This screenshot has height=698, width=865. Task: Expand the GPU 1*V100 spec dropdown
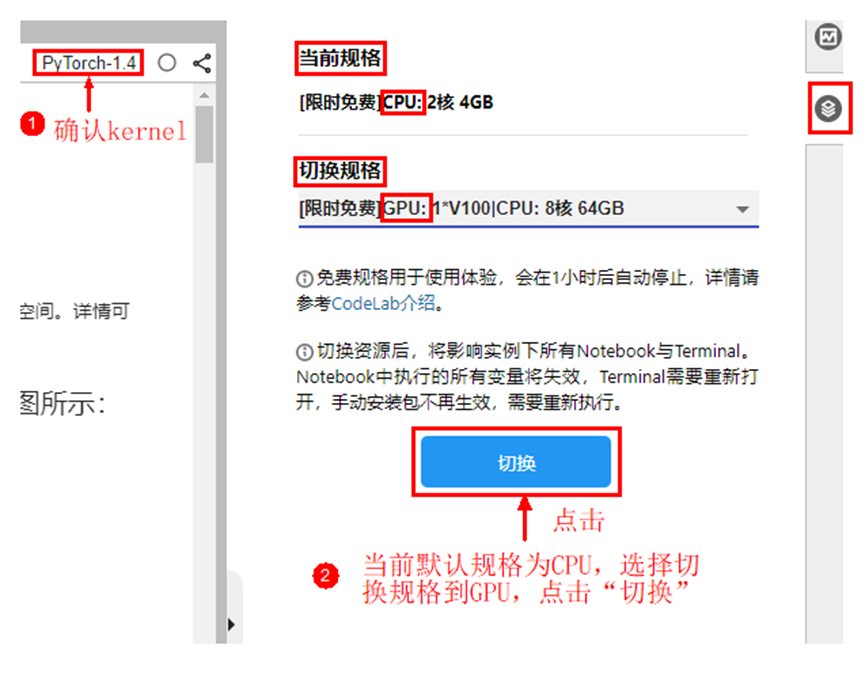coord(528,209)
